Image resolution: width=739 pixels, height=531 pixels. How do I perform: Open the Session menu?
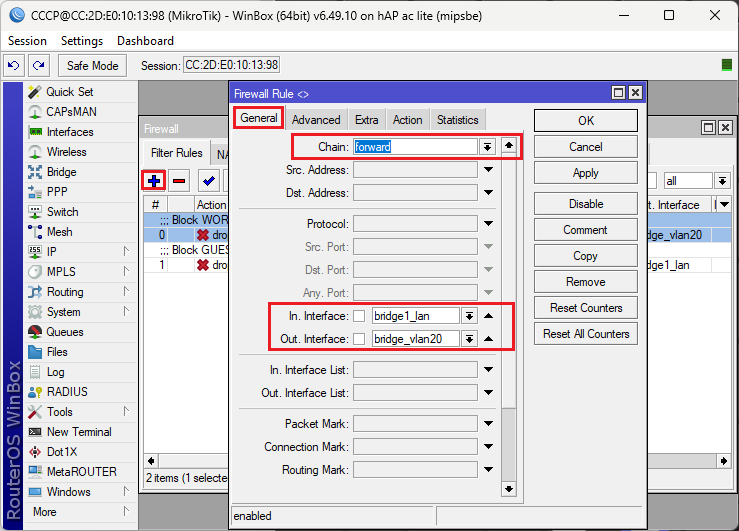tap(27, 41)
